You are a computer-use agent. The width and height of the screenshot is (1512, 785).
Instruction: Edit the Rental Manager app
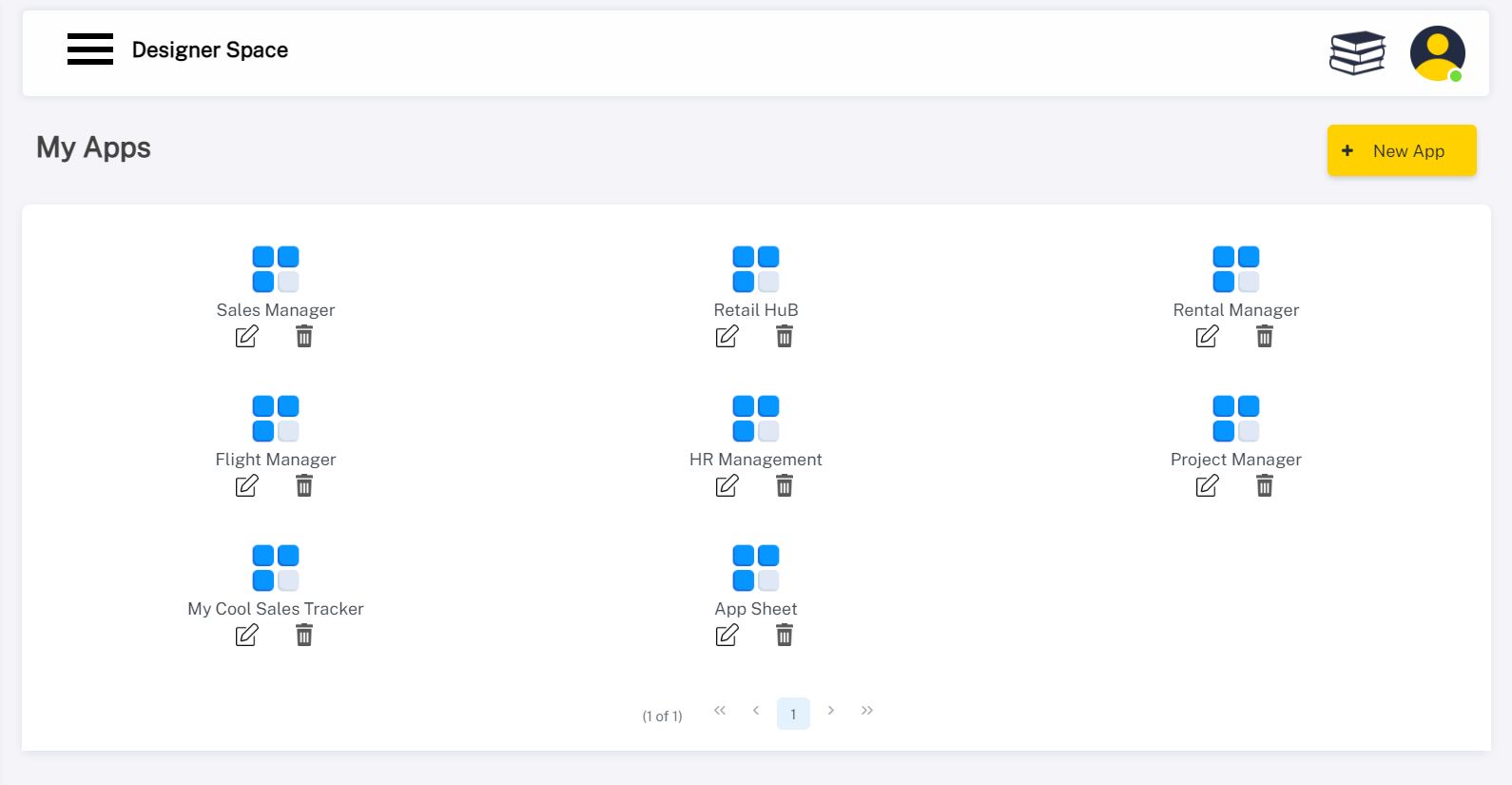coord(1208,337)
